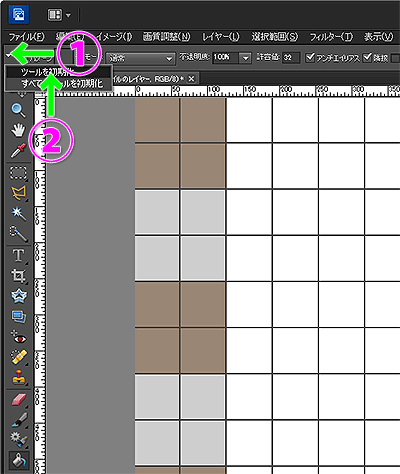Select the Rectangular Marquee tool
This screenshot has width=400, height=474.
pyautogui.click(x=19, y=173)
